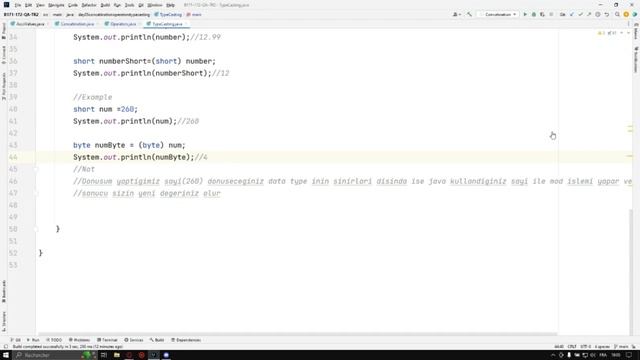This screenshot has width=640, height=360.
Task: Open the Edit menu
Action: [x=28, y=5]
